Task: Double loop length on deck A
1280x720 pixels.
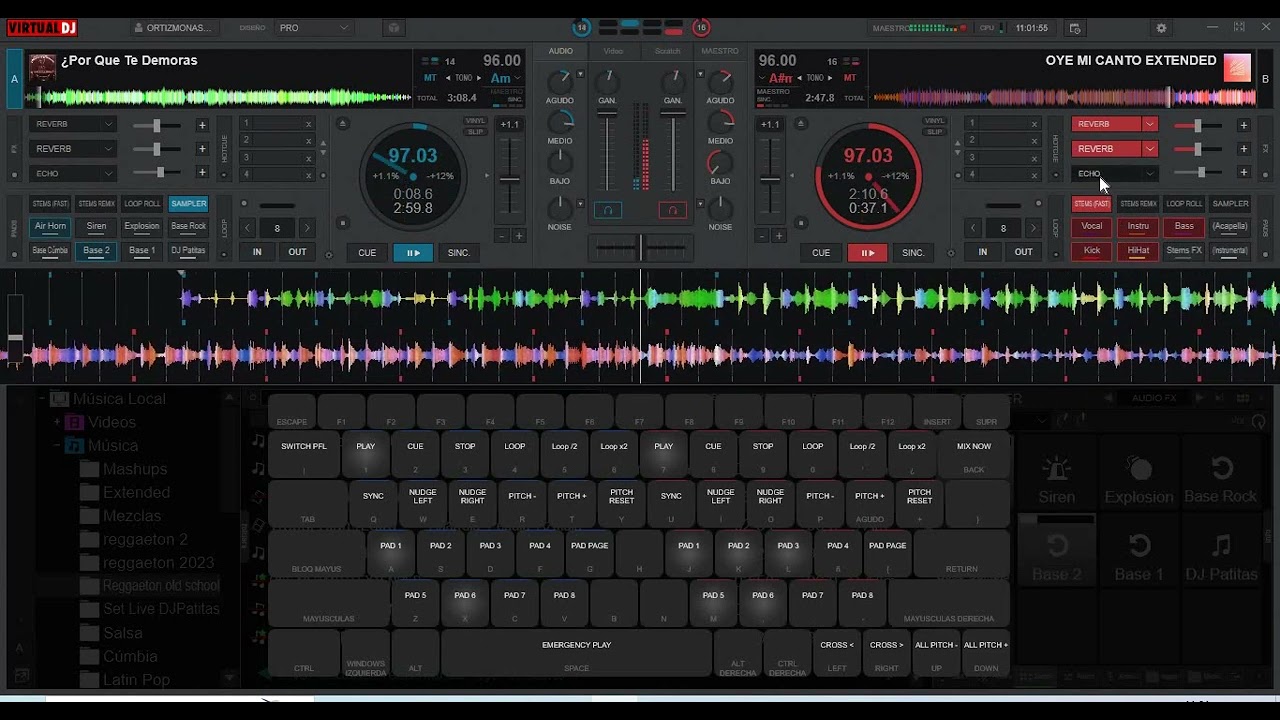Action: (307, 228)
